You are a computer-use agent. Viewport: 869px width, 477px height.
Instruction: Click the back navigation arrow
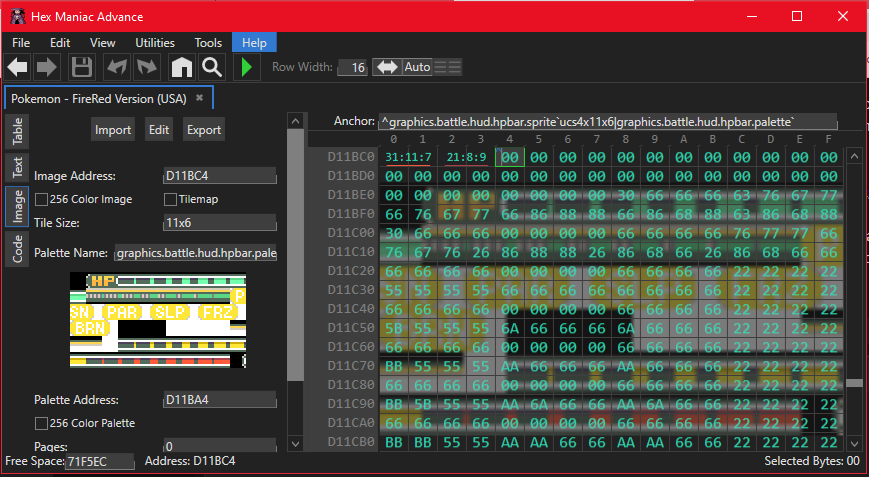(17, 67)
